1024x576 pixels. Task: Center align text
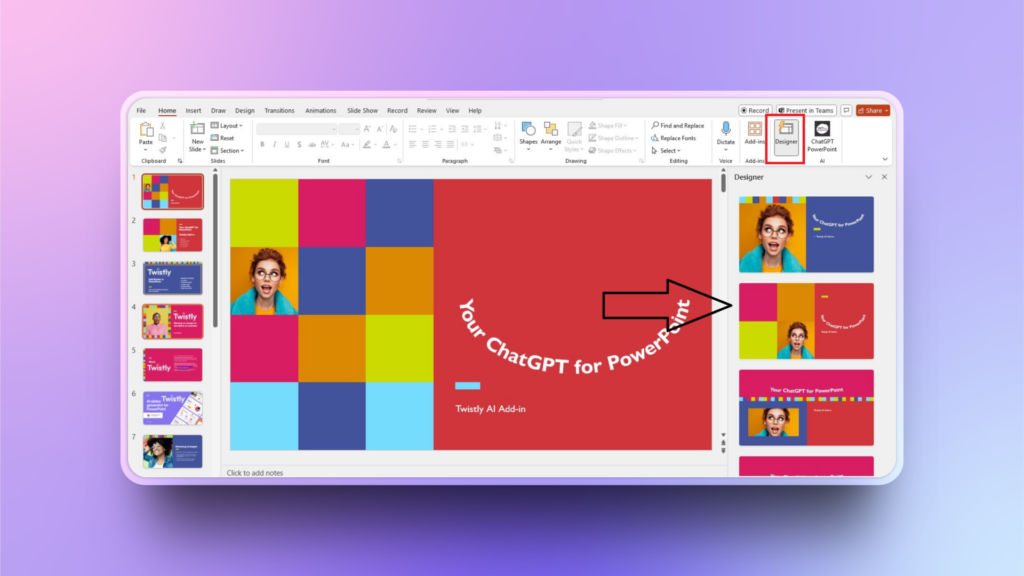[425, 144]
